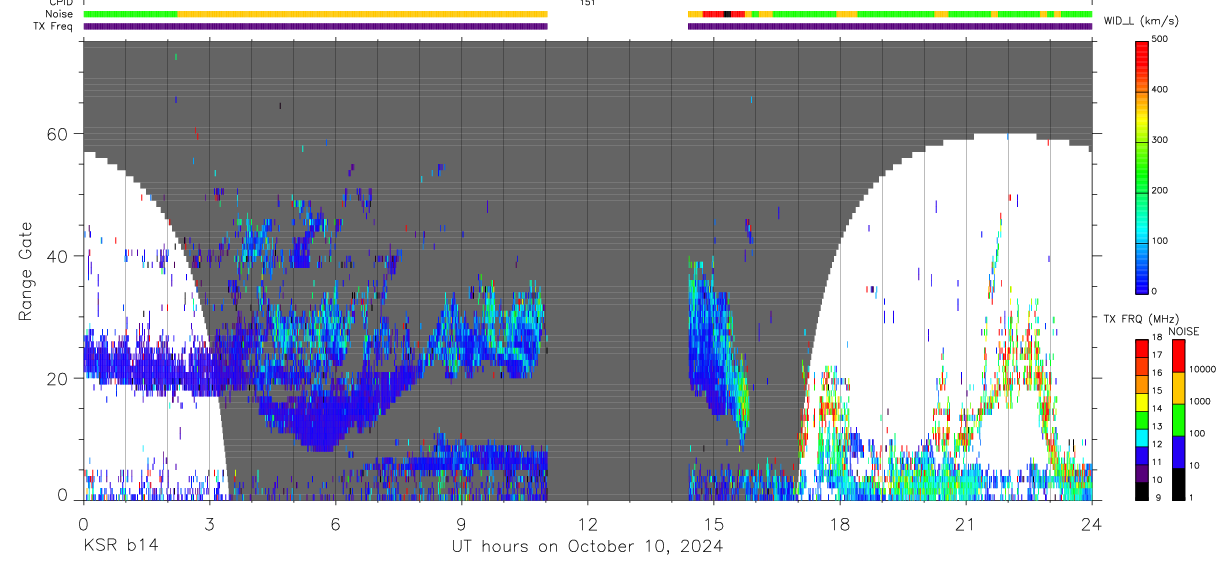Click the x-axis tick label 9

(461, 524)
